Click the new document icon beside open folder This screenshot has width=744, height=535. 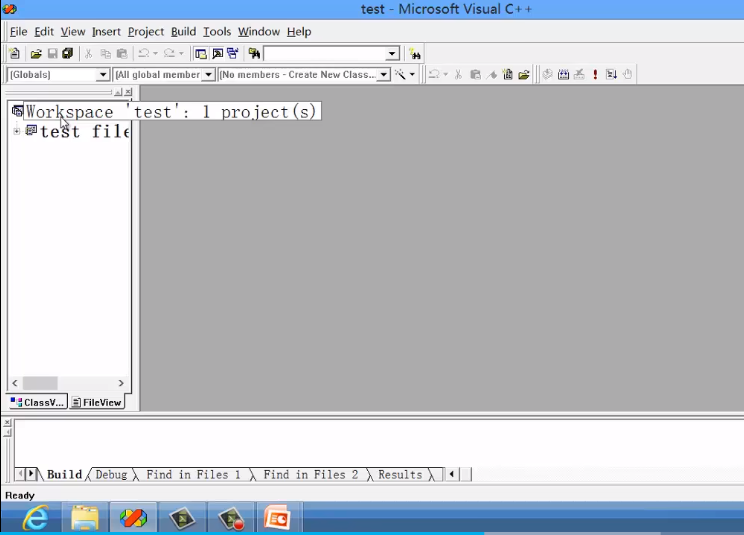(508, 74)
